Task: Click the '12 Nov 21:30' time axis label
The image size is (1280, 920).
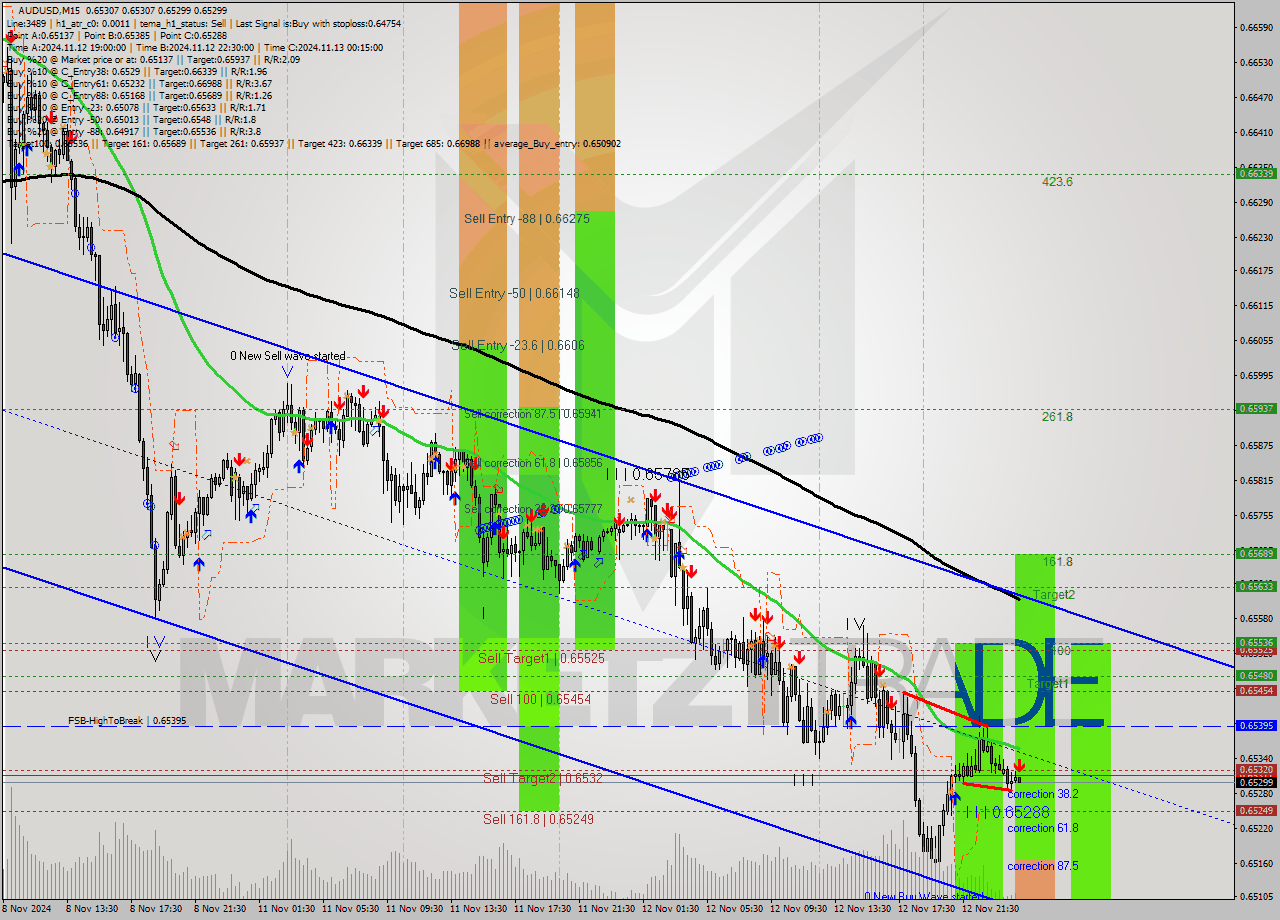Action: coord(989,909)
